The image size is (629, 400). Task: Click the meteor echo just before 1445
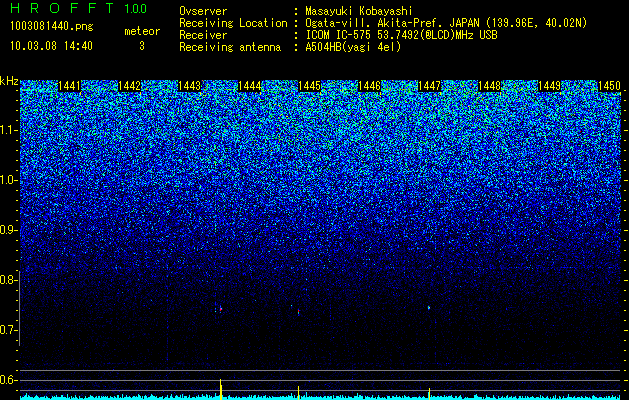[298, 311]
